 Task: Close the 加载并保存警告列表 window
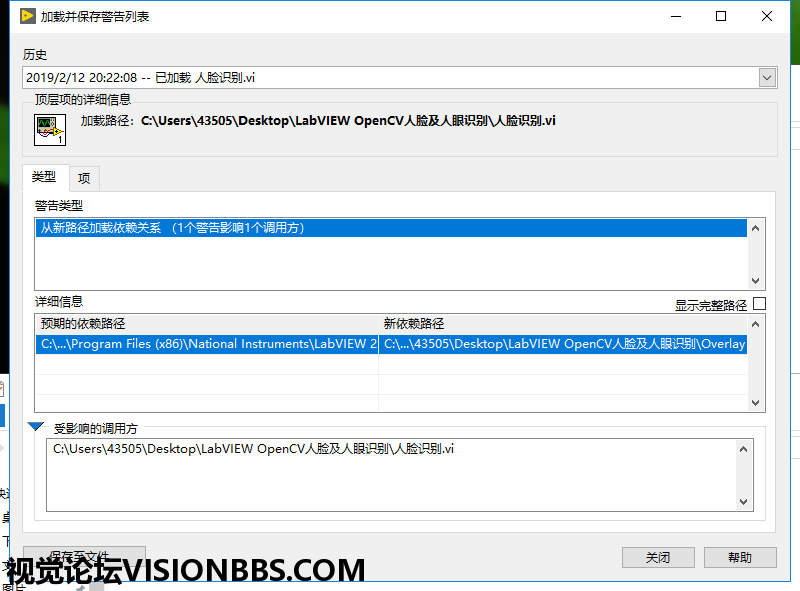pyautogui.click(x=766, y=16)
